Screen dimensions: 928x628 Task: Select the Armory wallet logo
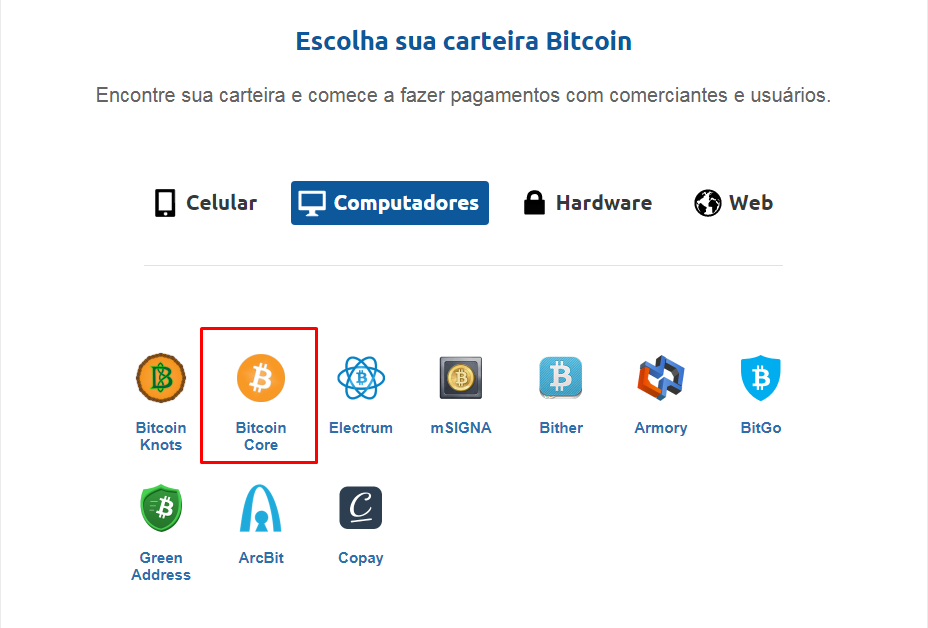[x=661, y=378]
